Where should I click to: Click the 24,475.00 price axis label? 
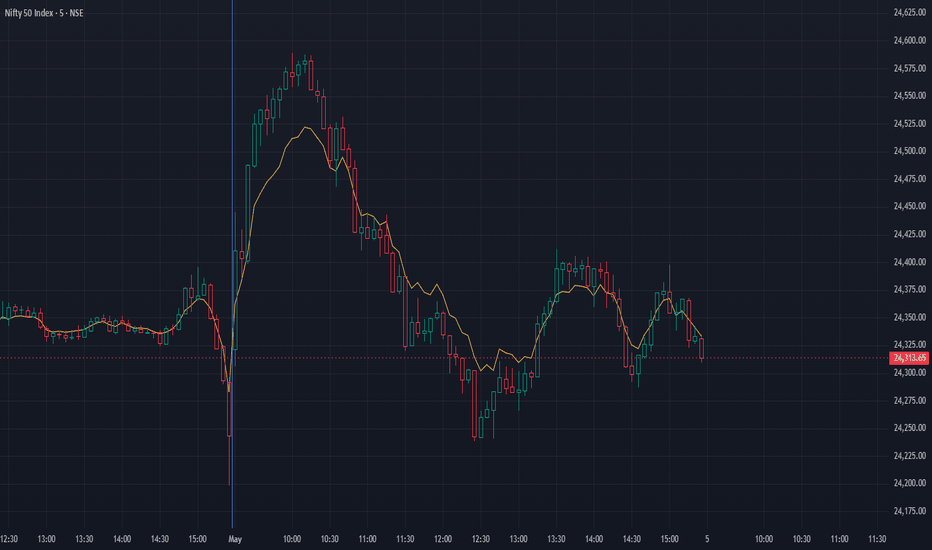pos(909,179)
